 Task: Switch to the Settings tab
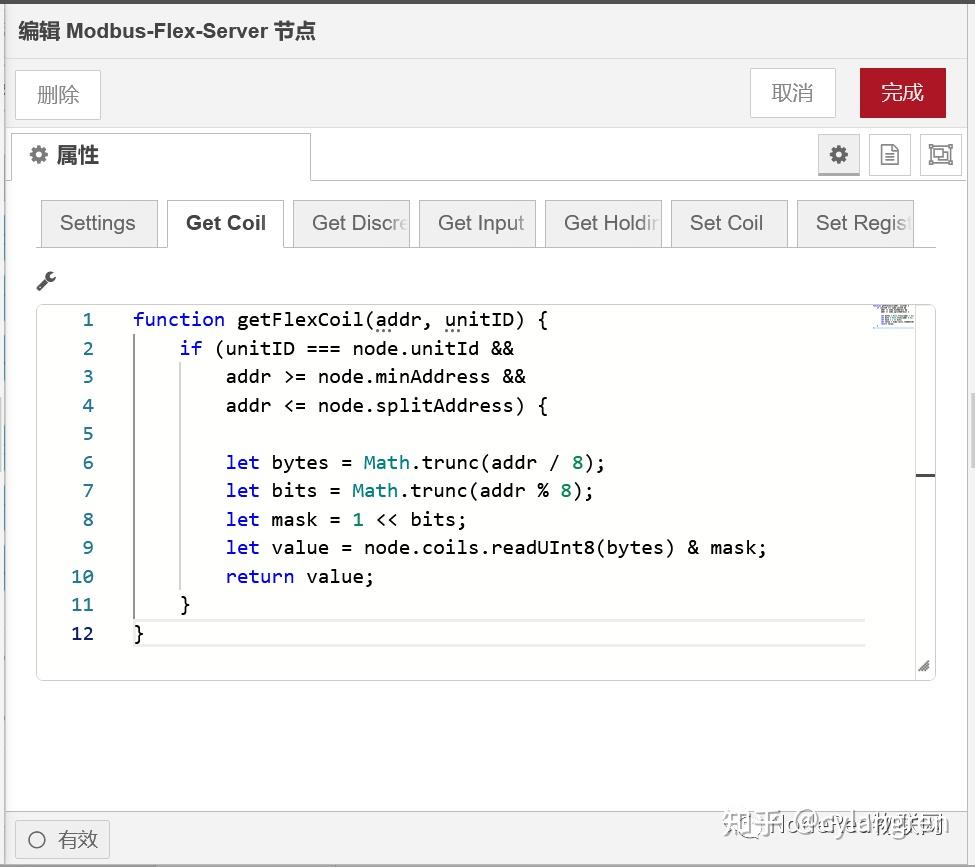pos(98,223)
